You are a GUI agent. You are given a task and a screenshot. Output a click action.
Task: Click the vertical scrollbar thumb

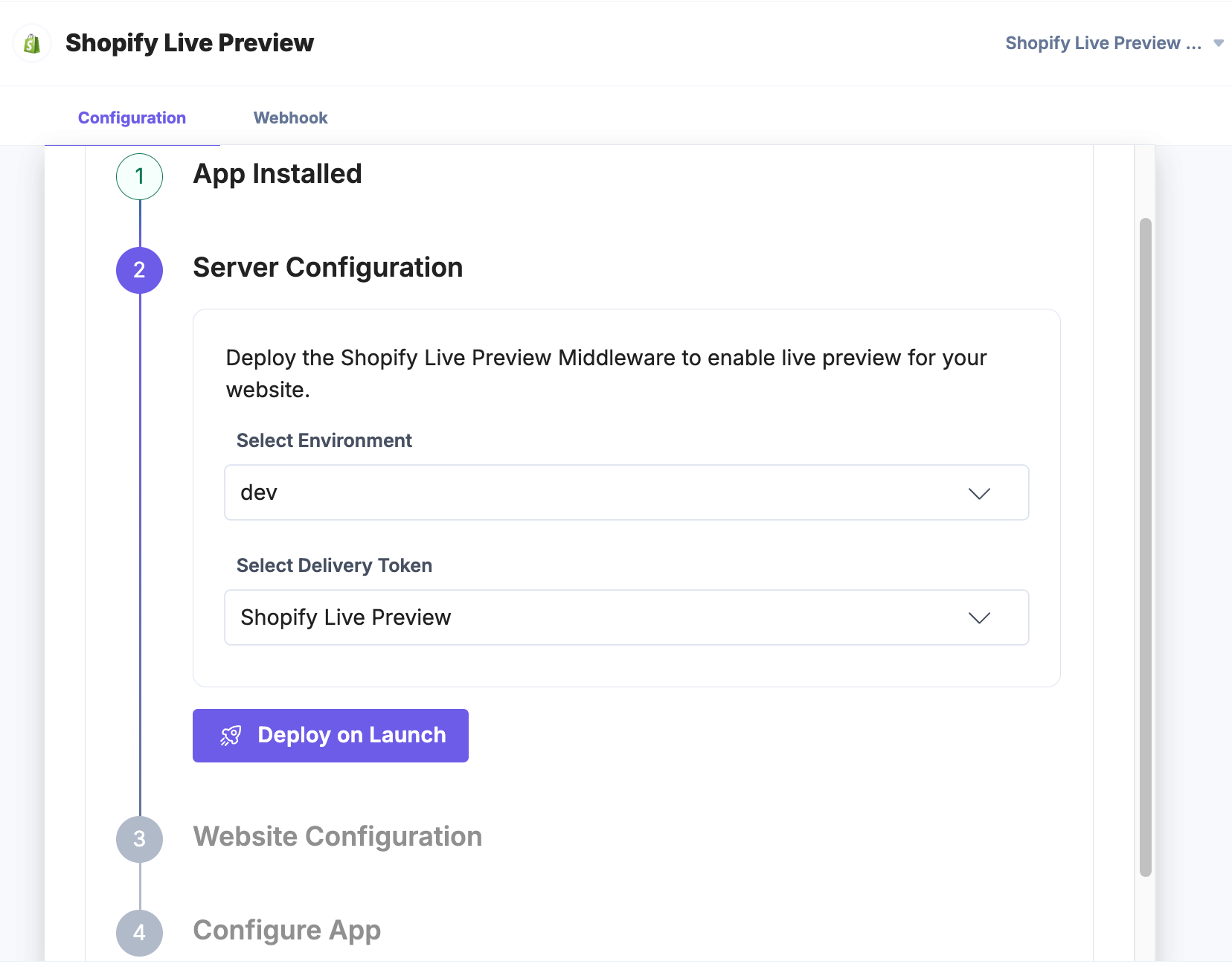[1146, 547]
